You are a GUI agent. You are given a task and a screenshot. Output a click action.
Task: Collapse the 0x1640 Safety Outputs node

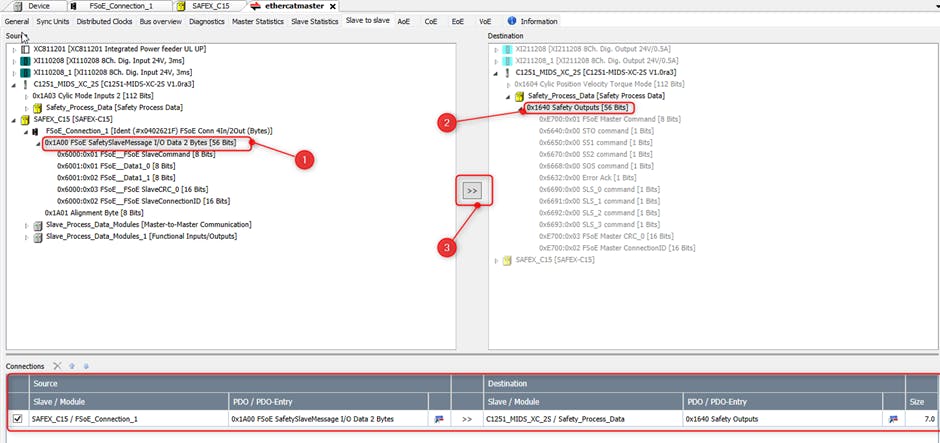[521, 108]
